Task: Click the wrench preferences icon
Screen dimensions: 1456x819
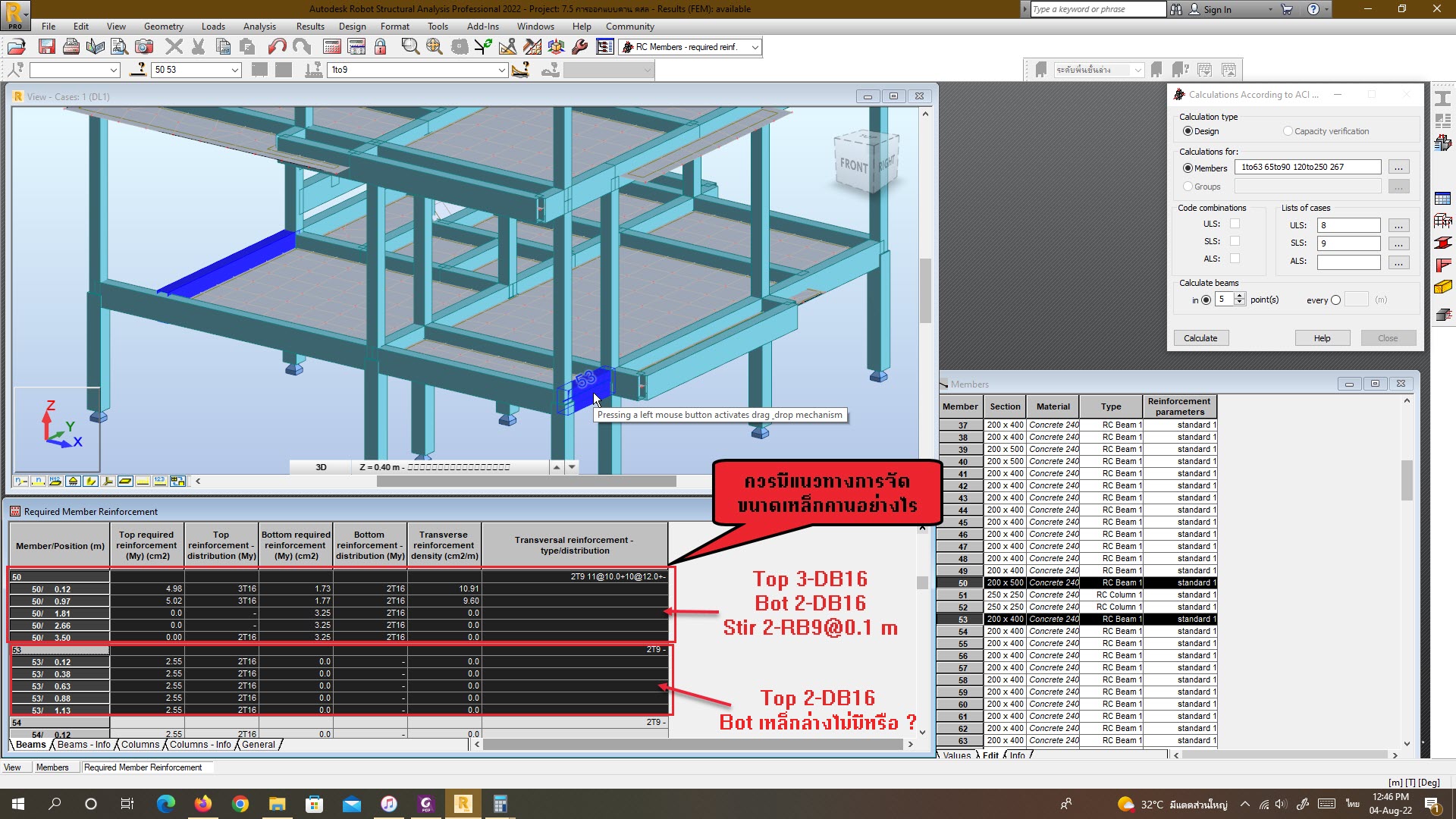Action: pos(580,47)
